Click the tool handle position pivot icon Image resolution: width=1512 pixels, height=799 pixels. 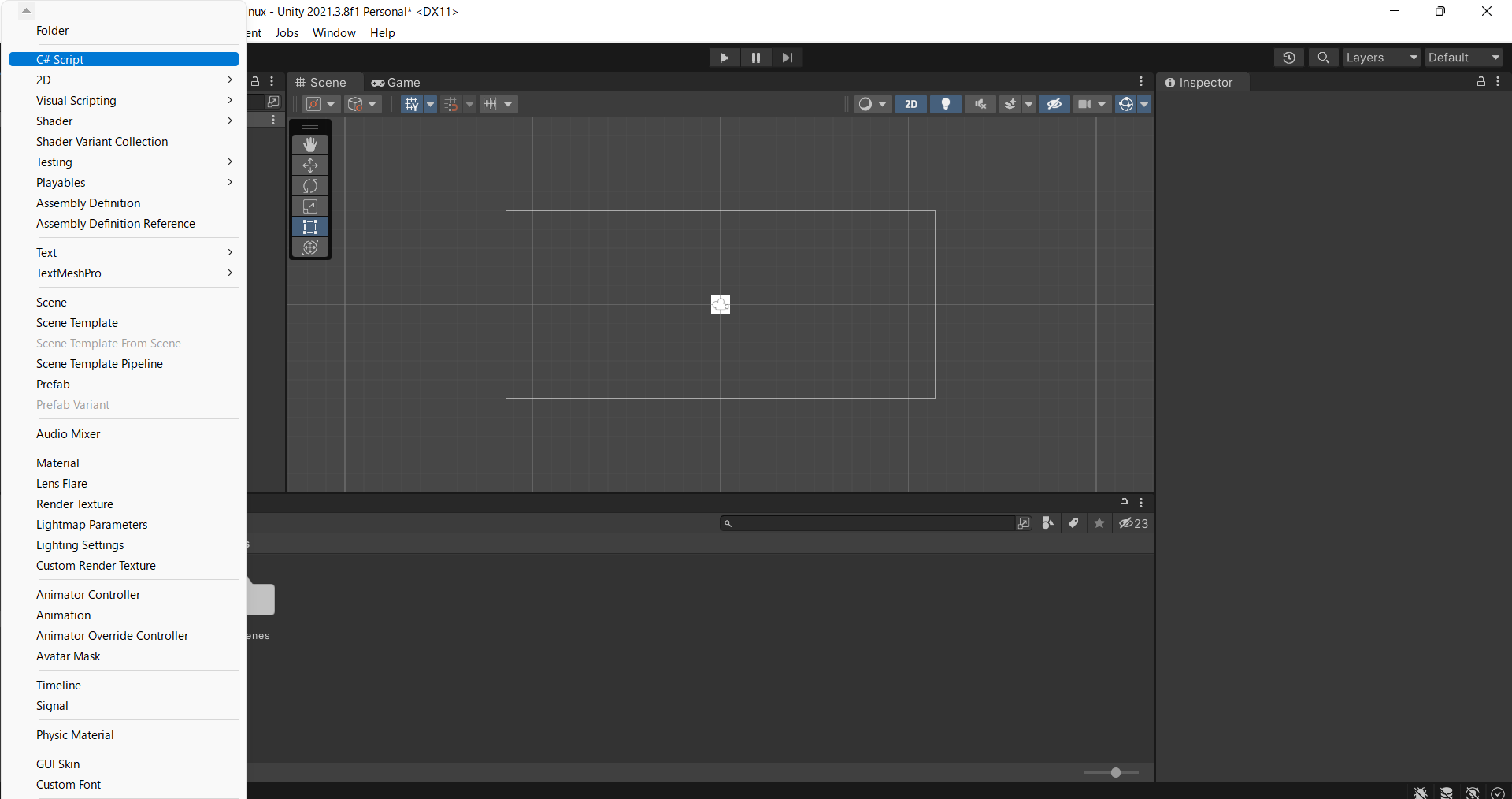pyautogui.click(x=314, y=104)
